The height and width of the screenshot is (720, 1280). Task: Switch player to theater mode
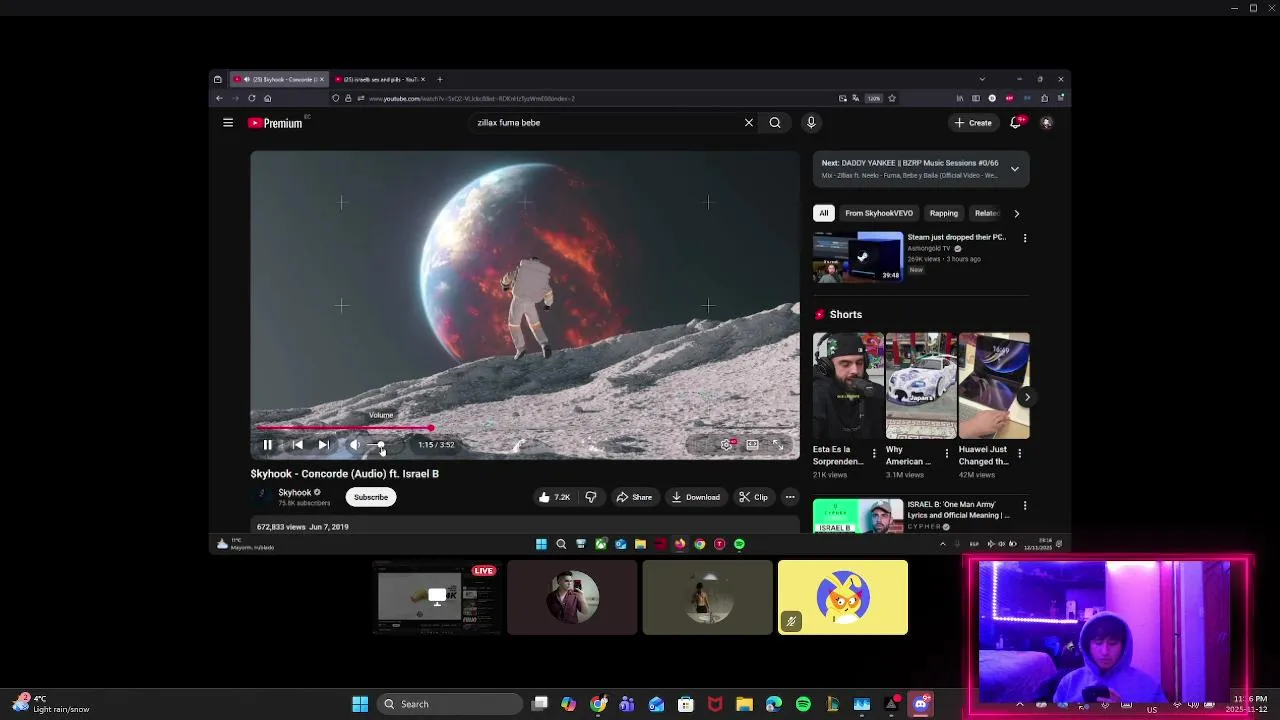752,445
